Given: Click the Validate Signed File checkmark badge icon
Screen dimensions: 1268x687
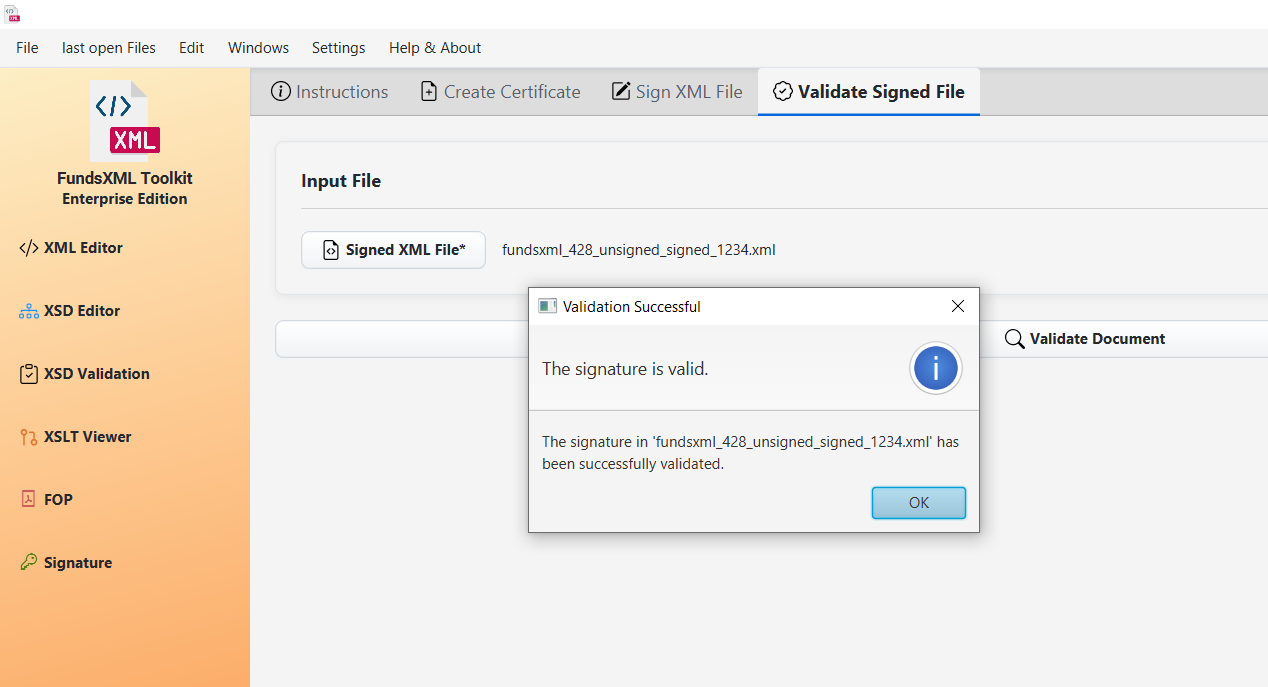Looking at the screenshot, I should pos(783,92).
